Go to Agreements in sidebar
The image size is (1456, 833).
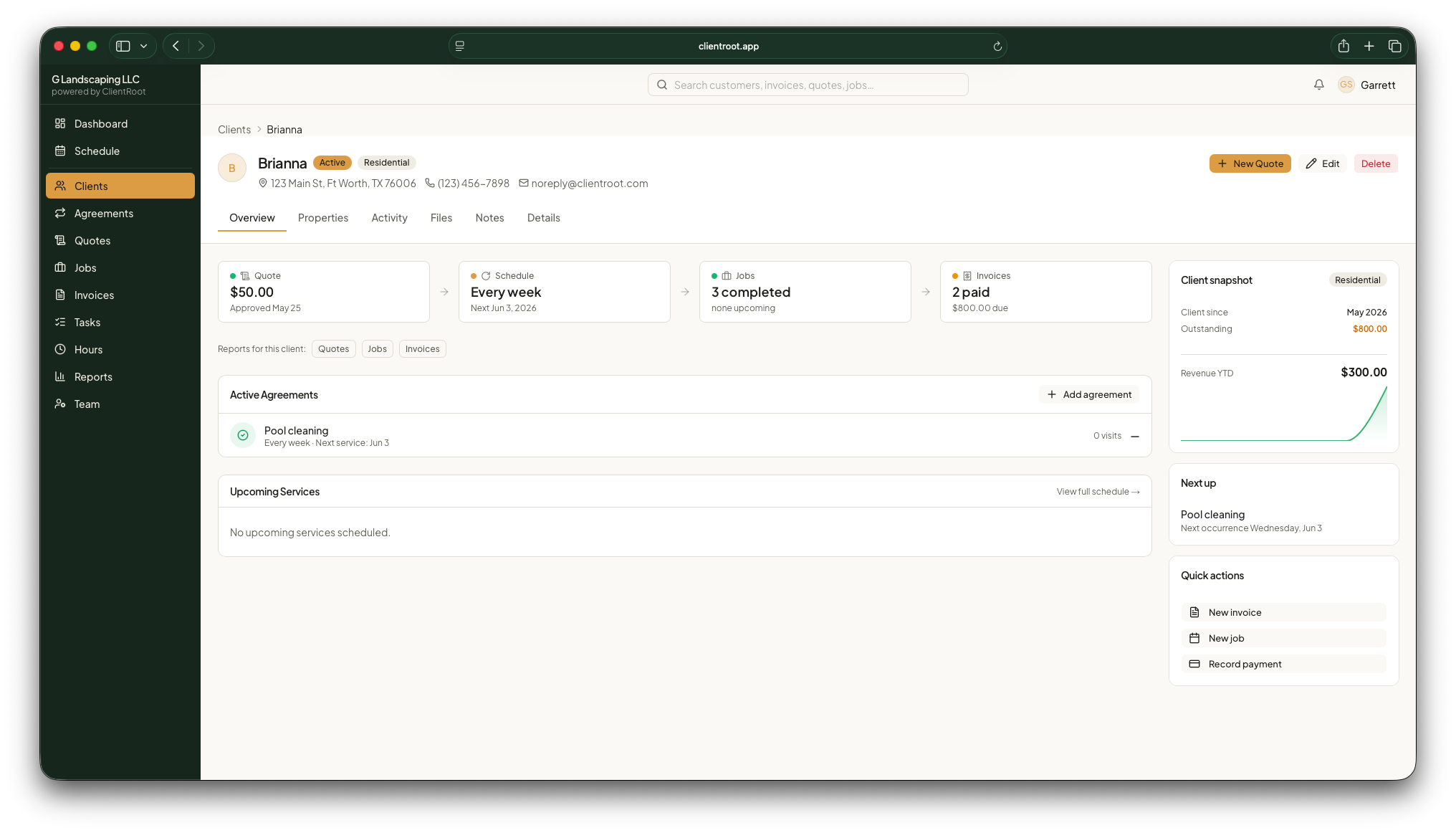120,214
